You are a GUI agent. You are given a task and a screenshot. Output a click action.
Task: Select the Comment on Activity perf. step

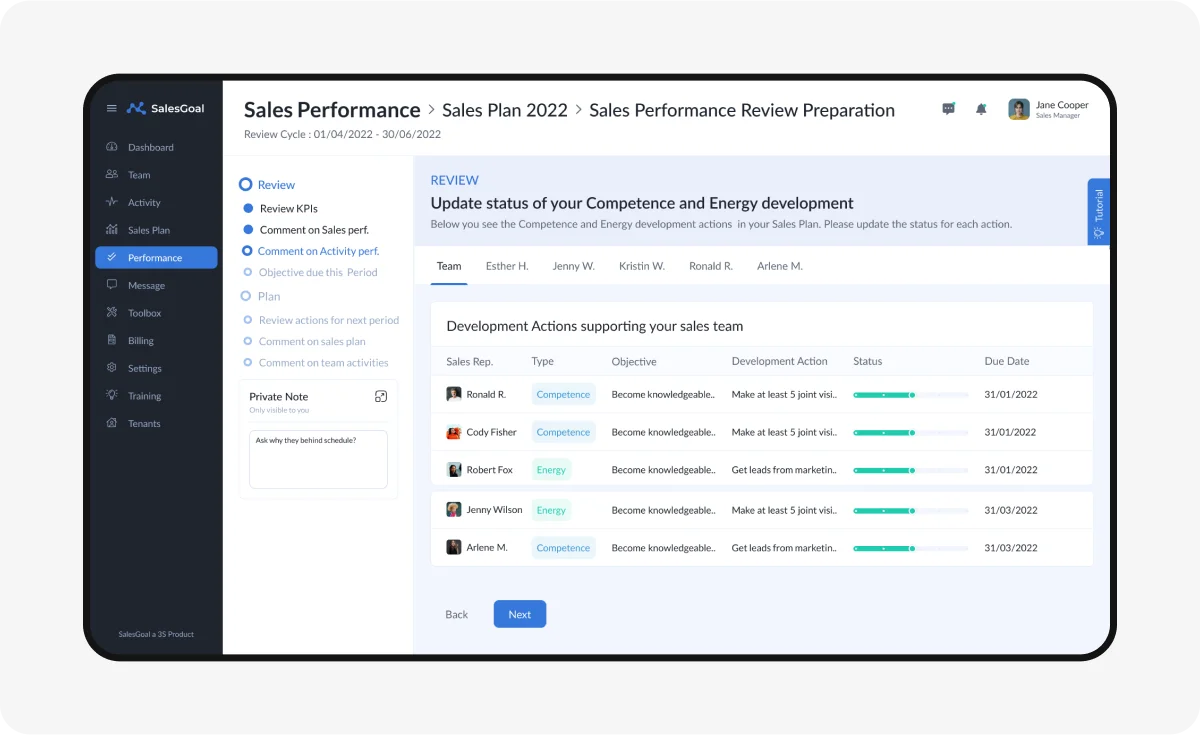tap(317, 251)
